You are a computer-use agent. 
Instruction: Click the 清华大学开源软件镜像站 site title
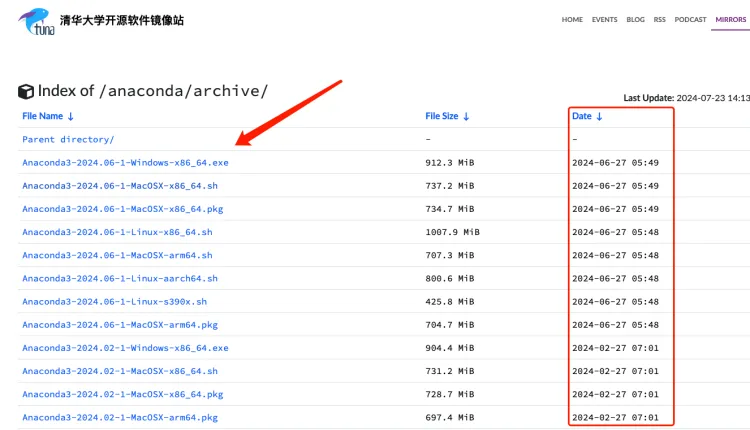pyautogui.click(x=121, y=20)
